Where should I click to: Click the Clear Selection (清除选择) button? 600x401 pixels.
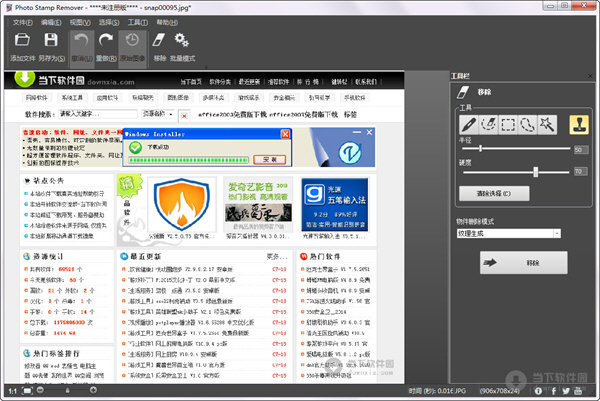pyautogui.click(x=494, y=194)
